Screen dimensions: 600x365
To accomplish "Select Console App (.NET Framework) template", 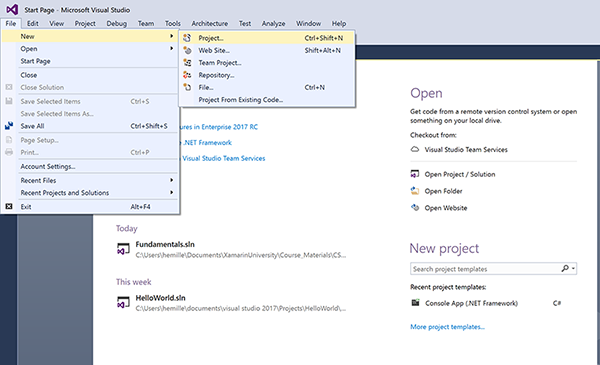I will 471,303.
